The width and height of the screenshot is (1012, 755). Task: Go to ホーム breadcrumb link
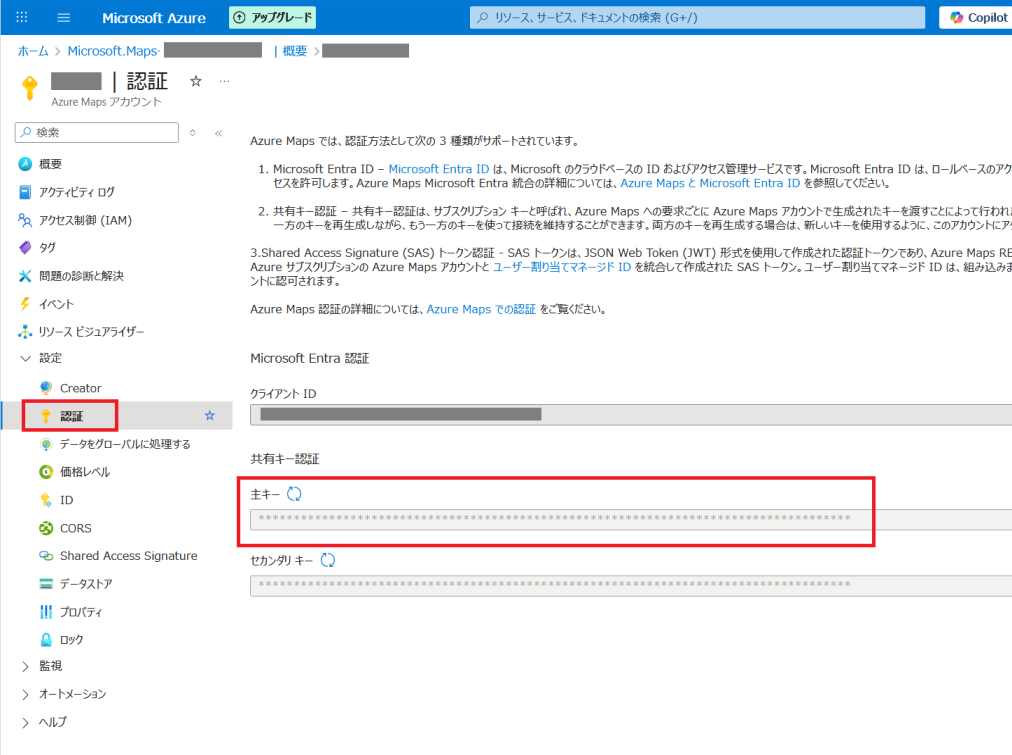click(33, 51)
